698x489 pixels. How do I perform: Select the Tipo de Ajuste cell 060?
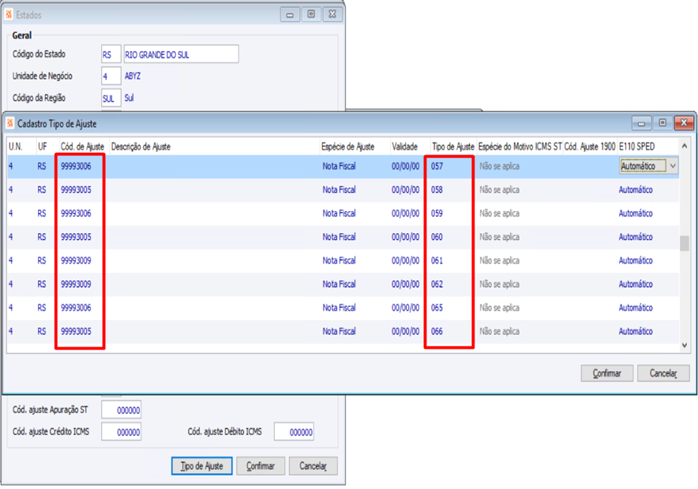tap(437, 237)
